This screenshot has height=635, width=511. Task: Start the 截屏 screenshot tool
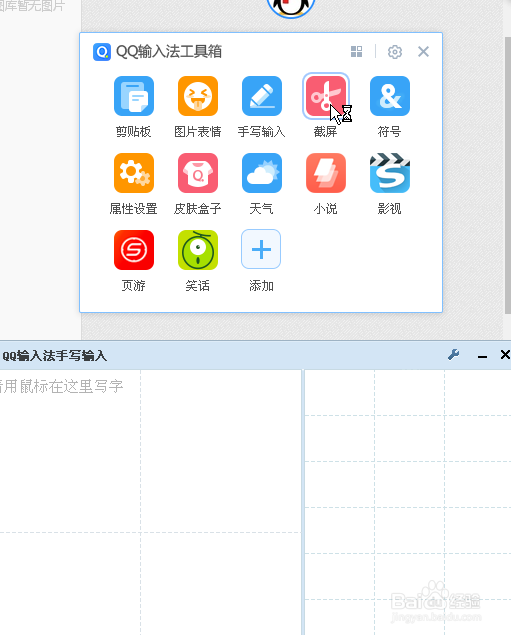point(326,96)
